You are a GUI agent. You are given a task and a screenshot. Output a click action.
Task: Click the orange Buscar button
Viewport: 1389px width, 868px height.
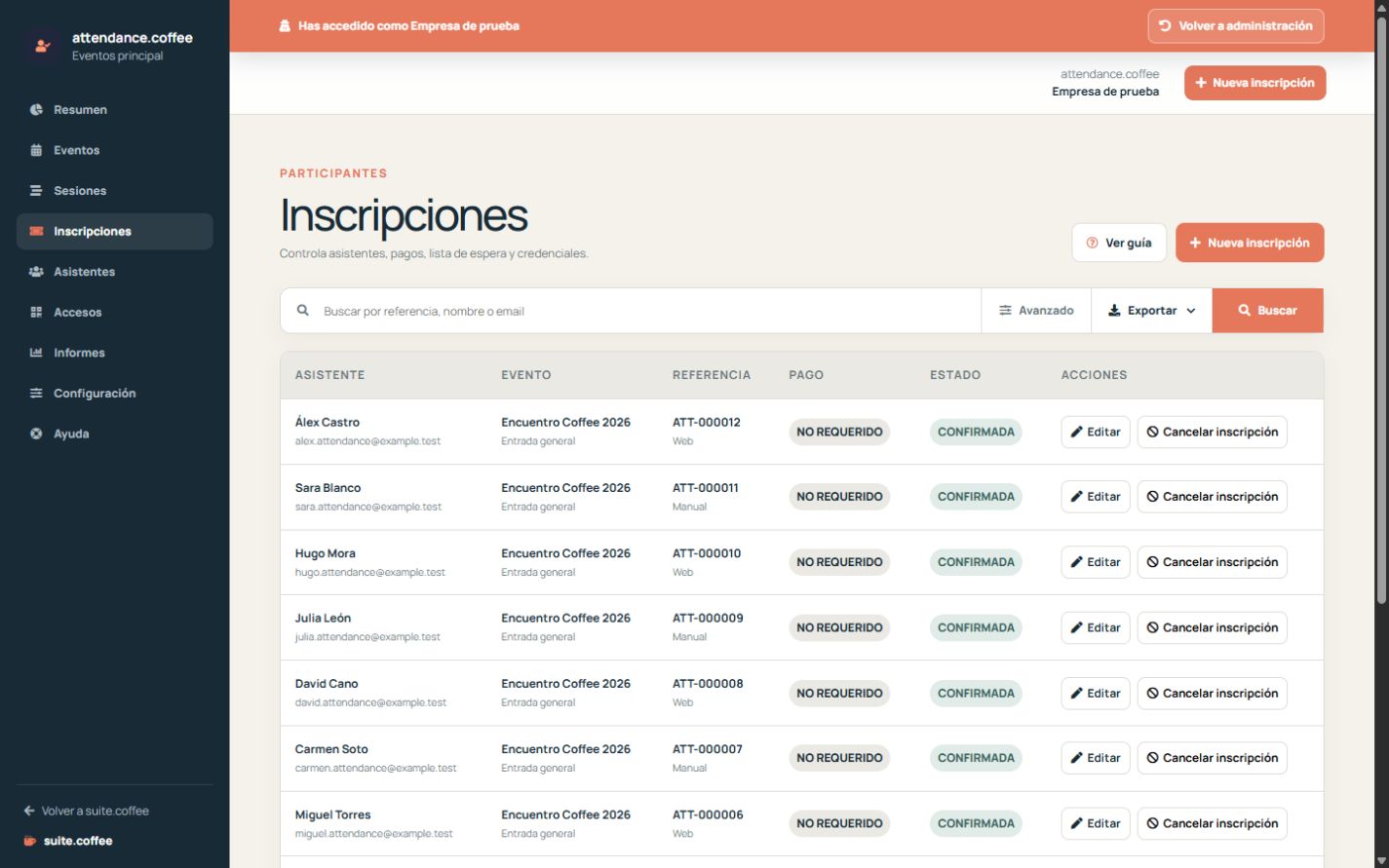1267,311
